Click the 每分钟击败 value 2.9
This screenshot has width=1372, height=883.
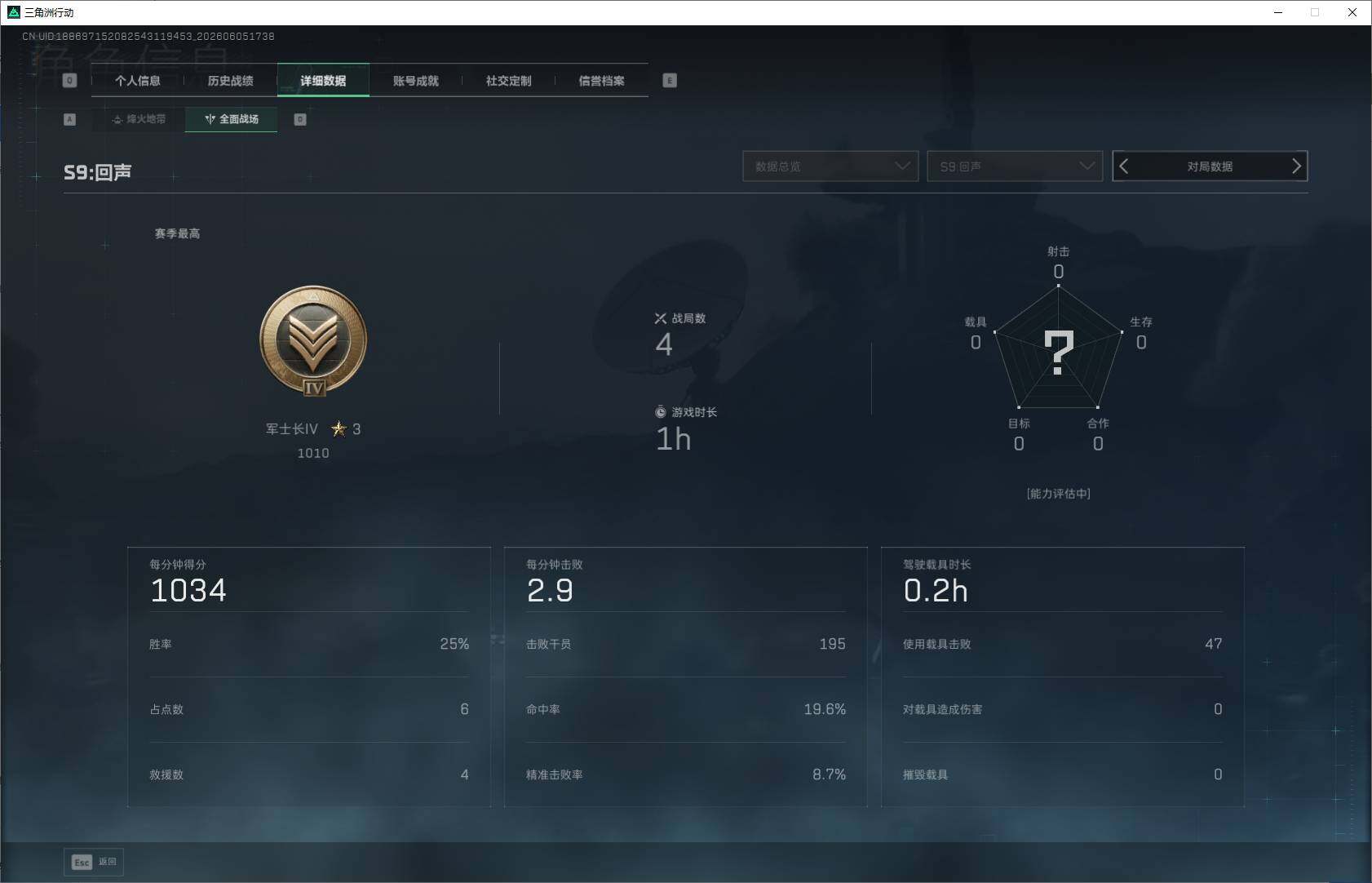click(x=551, y=590)
